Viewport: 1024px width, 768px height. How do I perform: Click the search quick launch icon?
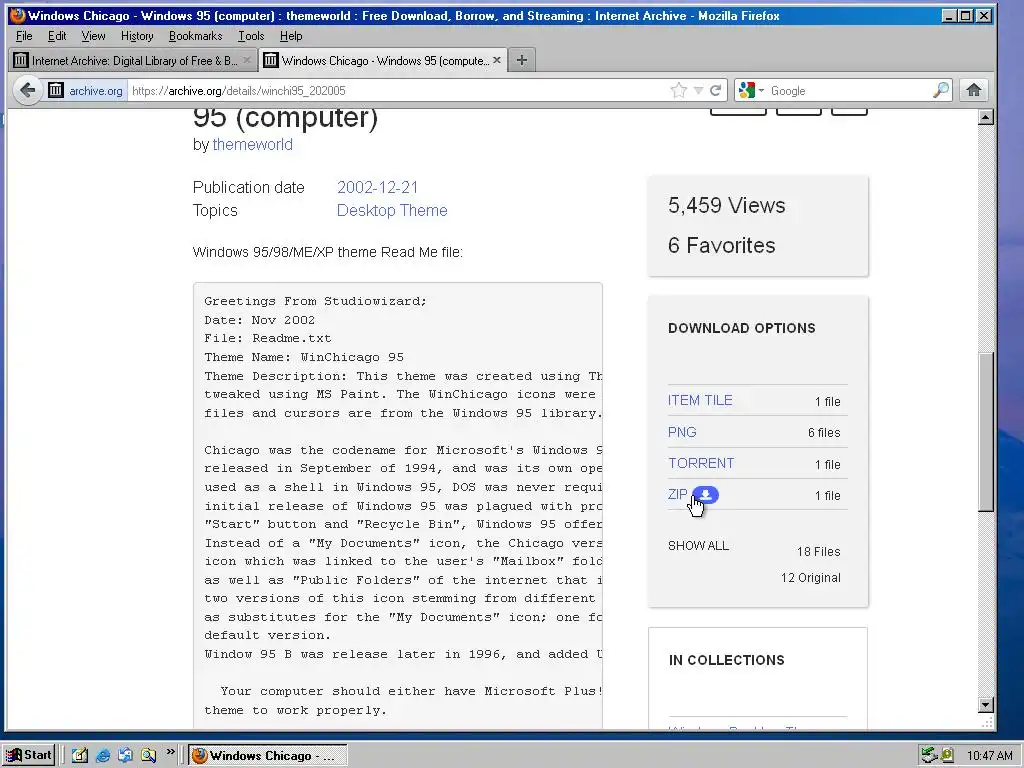tap(149, 756)
